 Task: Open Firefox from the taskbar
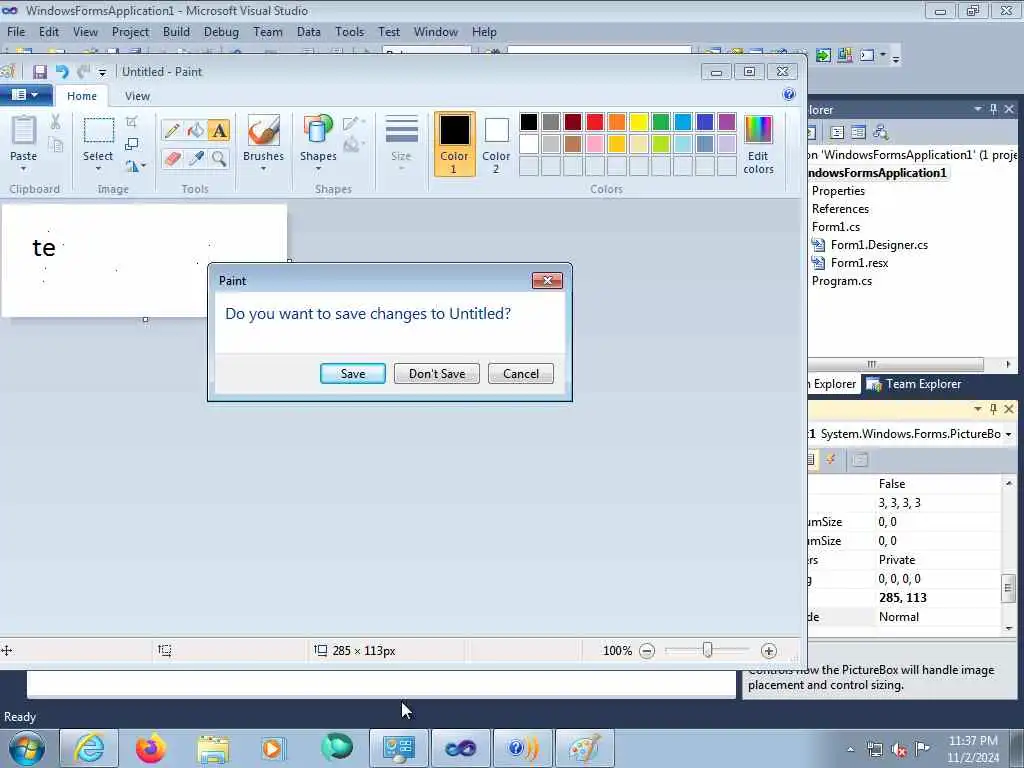[150, 748]
